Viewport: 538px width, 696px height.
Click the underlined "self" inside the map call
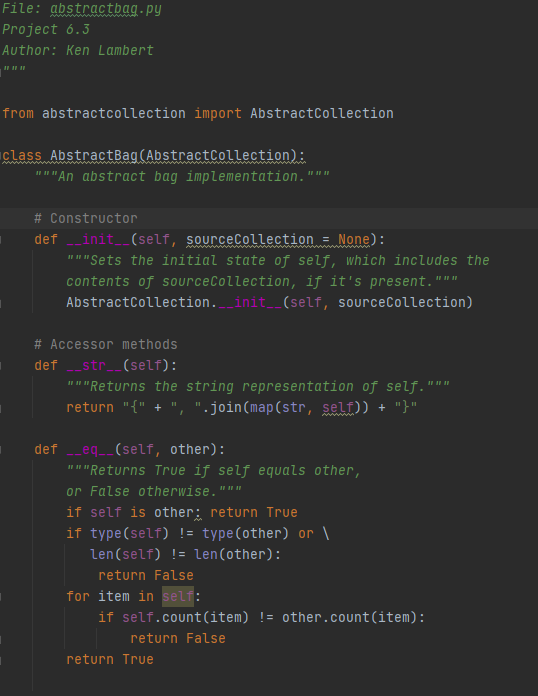pos(338,407)
